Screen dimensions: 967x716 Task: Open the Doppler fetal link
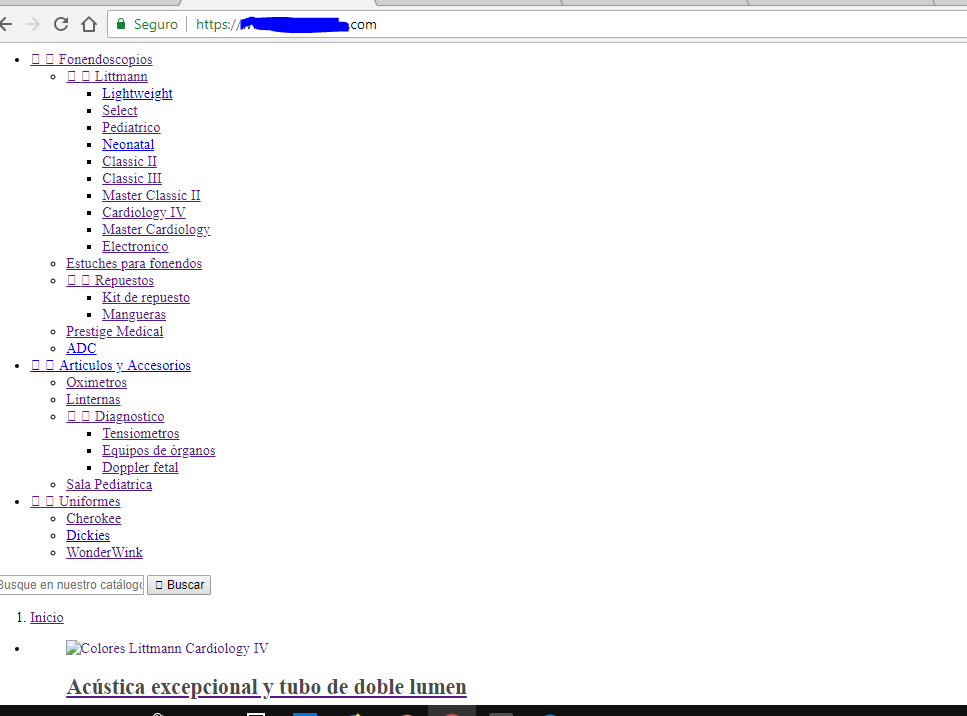140,467
